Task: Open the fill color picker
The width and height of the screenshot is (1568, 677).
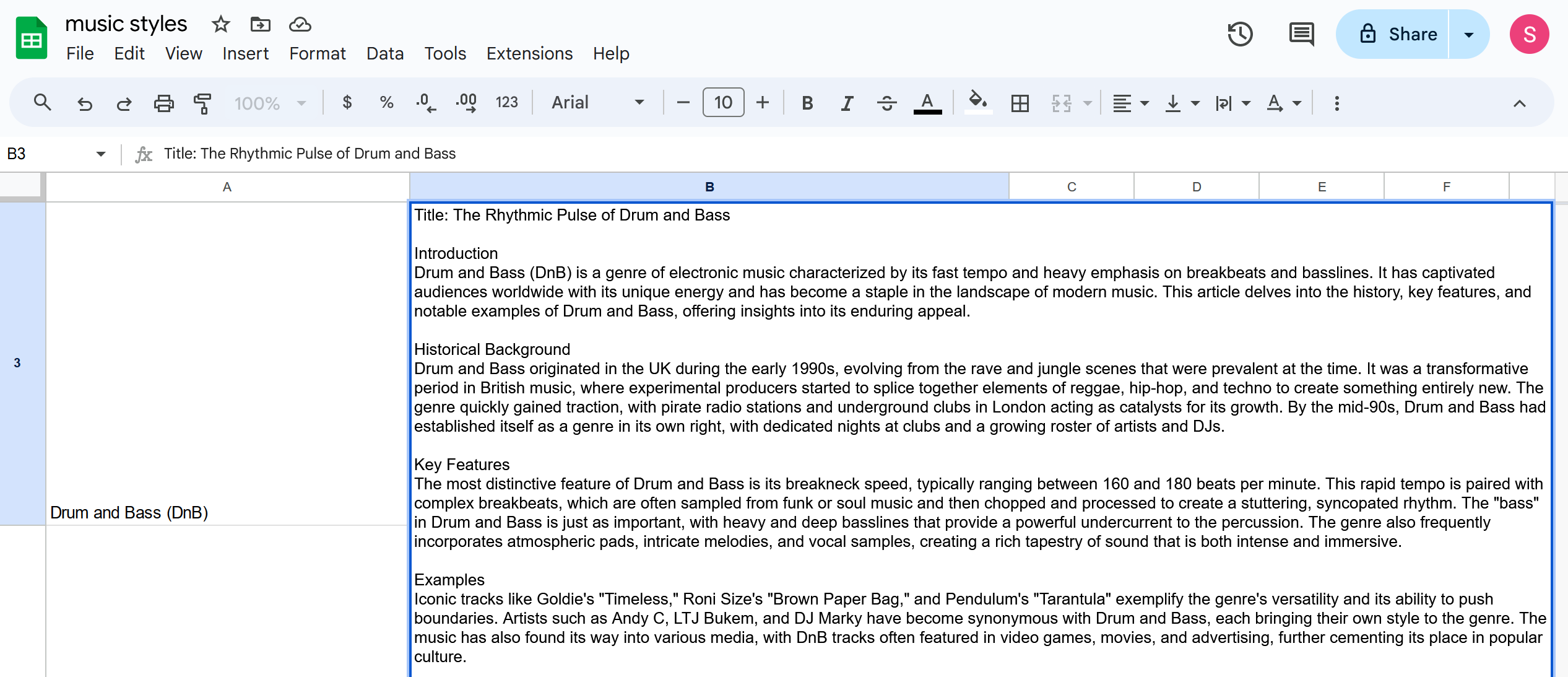Action: pos(977,103)
